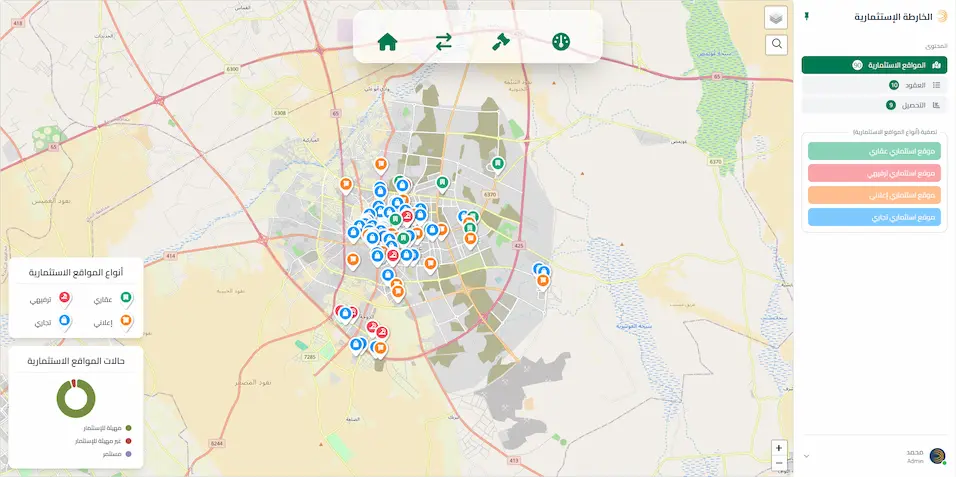
Task: Toggle the blue تجاري site type filter
Action: (x=874, y=217)
